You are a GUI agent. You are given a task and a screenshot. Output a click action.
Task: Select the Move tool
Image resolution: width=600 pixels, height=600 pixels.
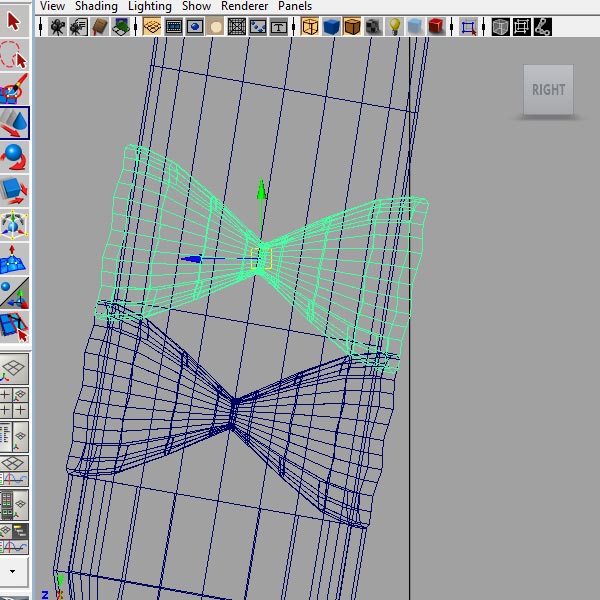point(14,123)
